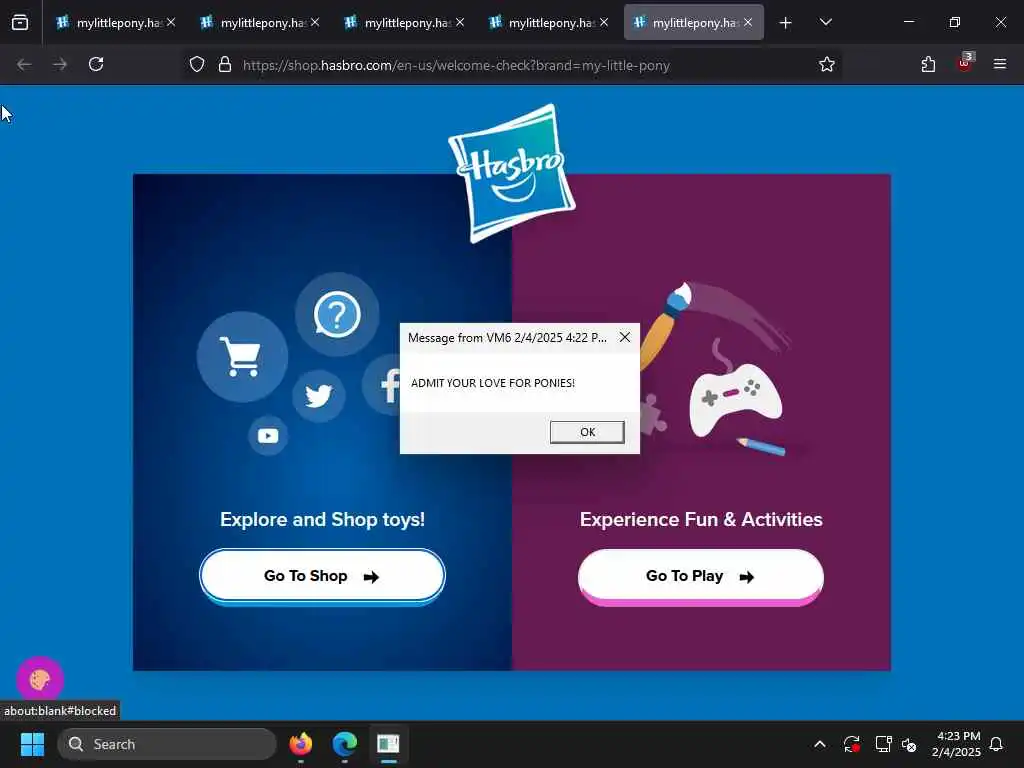Click the active taskbar app beside Edge

388,744
